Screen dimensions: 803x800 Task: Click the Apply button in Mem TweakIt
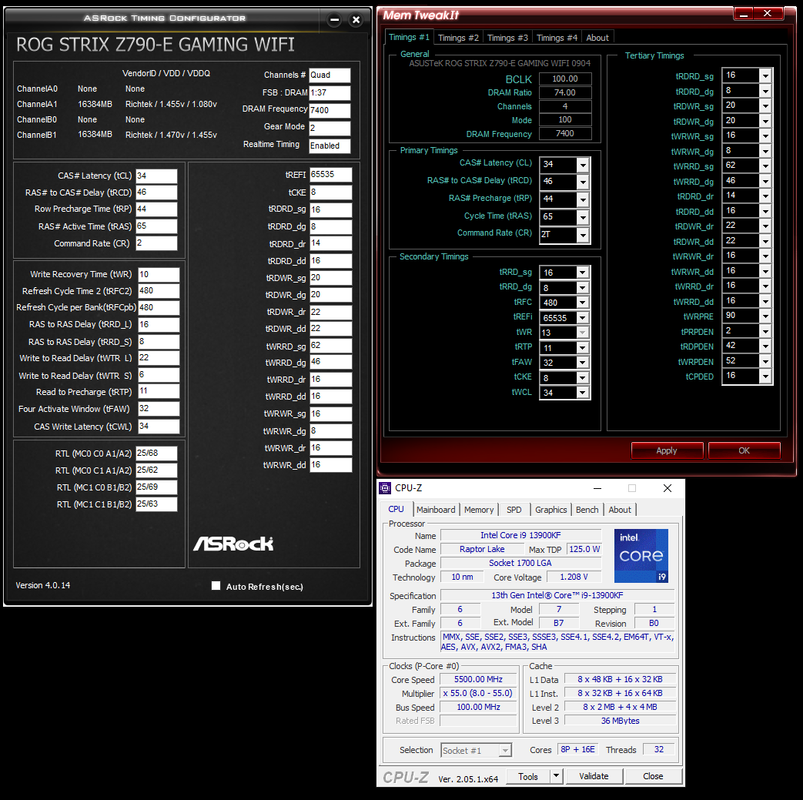667,451
